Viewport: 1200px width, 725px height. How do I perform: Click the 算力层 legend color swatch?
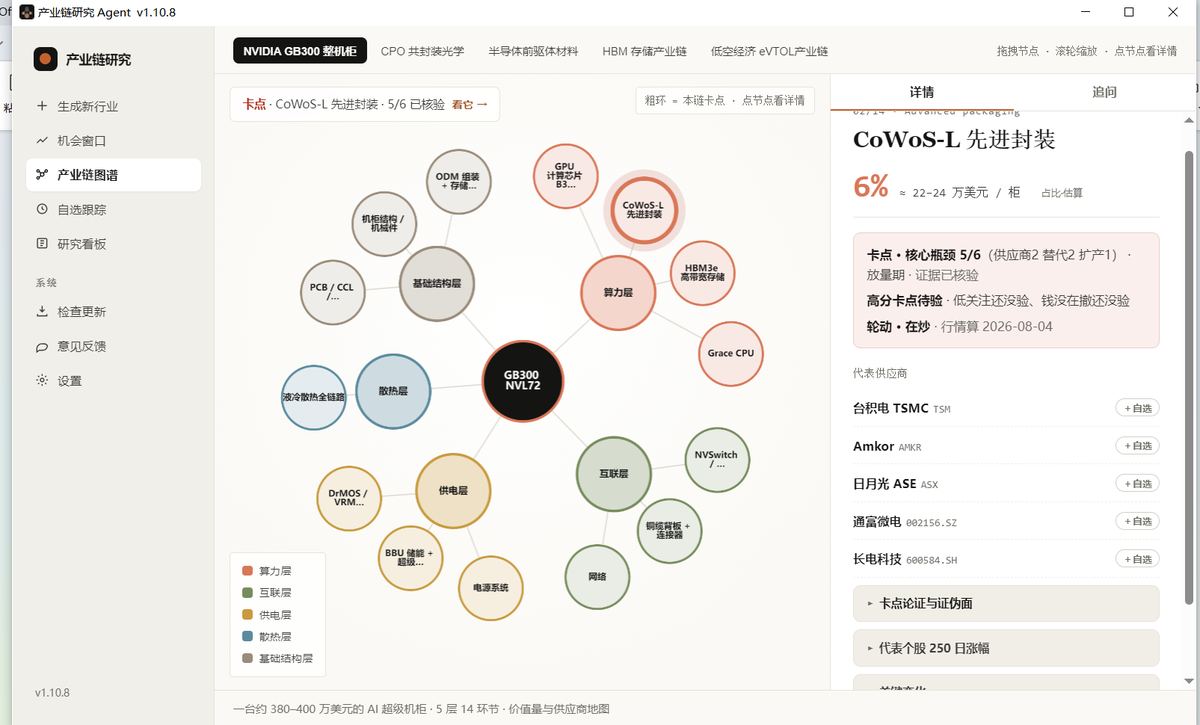point(247,571)
